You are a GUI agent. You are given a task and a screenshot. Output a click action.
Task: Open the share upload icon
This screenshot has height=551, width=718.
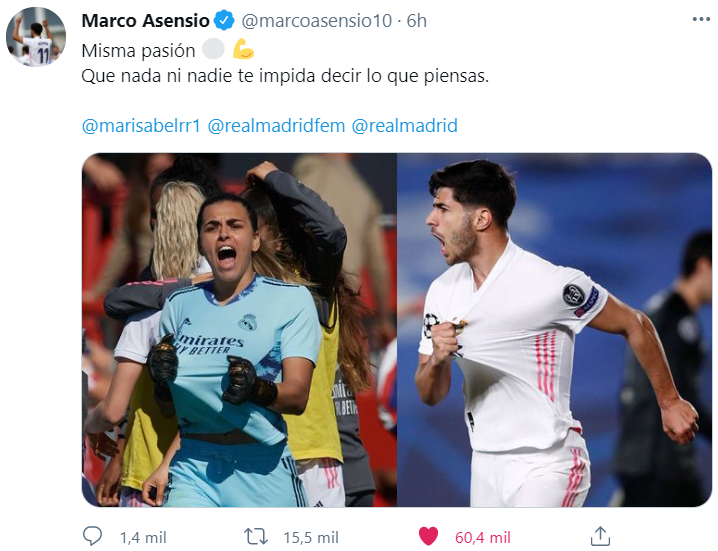pyautogui.click(x=600, y=536)
